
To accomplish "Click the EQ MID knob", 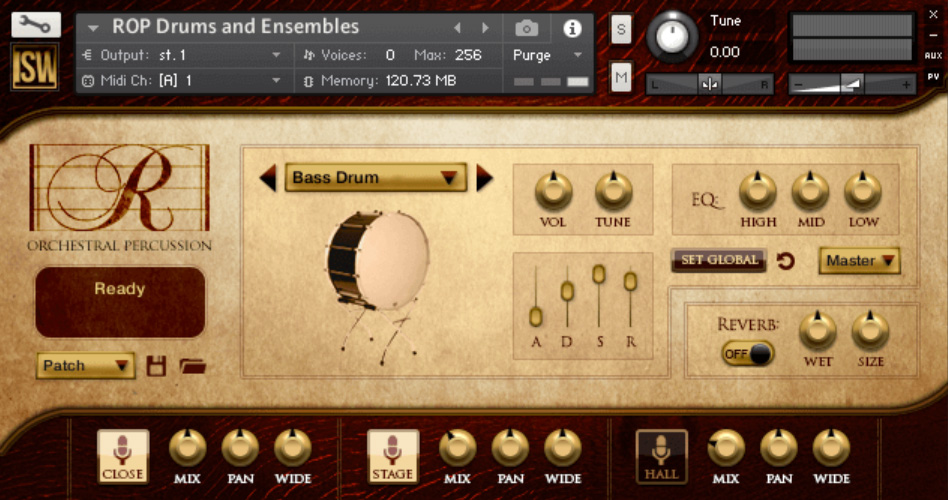I will pos(810,191).
